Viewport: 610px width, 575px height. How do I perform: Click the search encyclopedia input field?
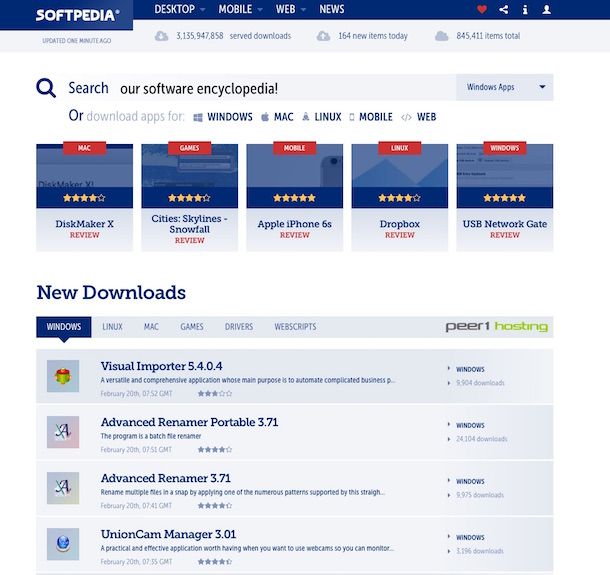[x=286, y=89]
